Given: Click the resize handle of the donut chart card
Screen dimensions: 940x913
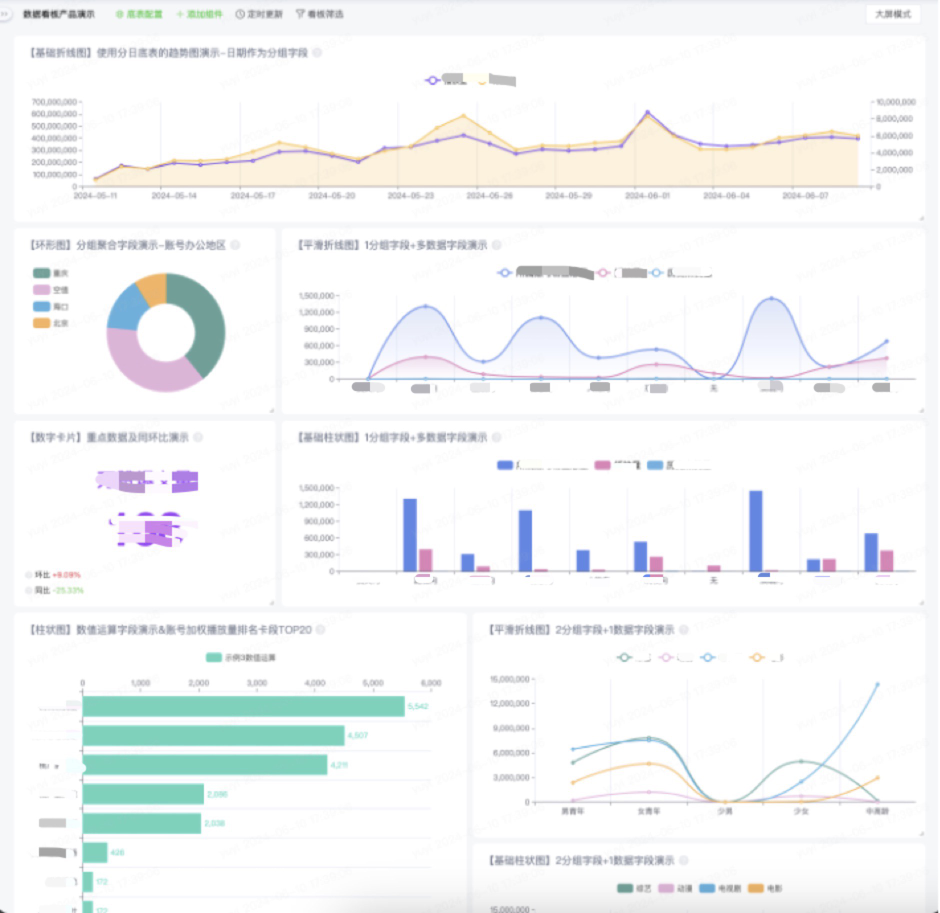Looking at the screenshot, I should (272, 411).
